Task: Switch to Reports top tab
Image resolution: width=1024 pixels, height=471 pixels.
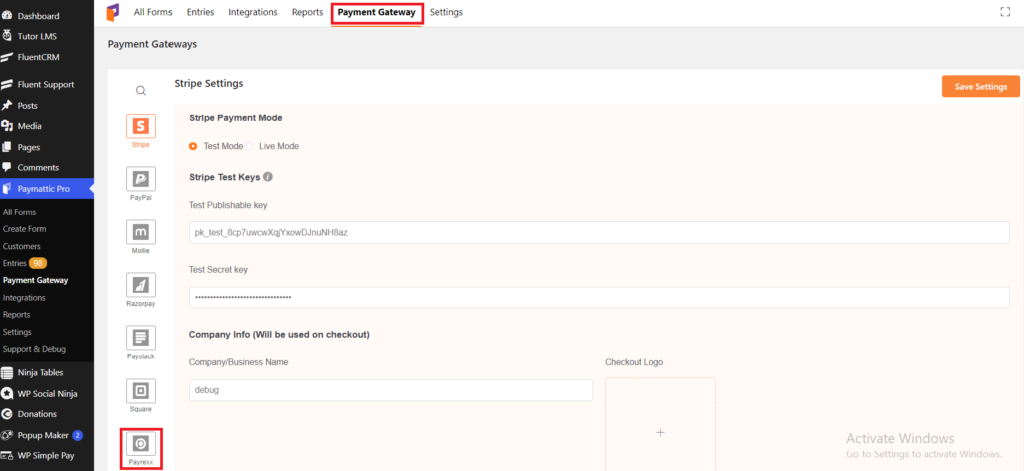Action: click(308, 12)
